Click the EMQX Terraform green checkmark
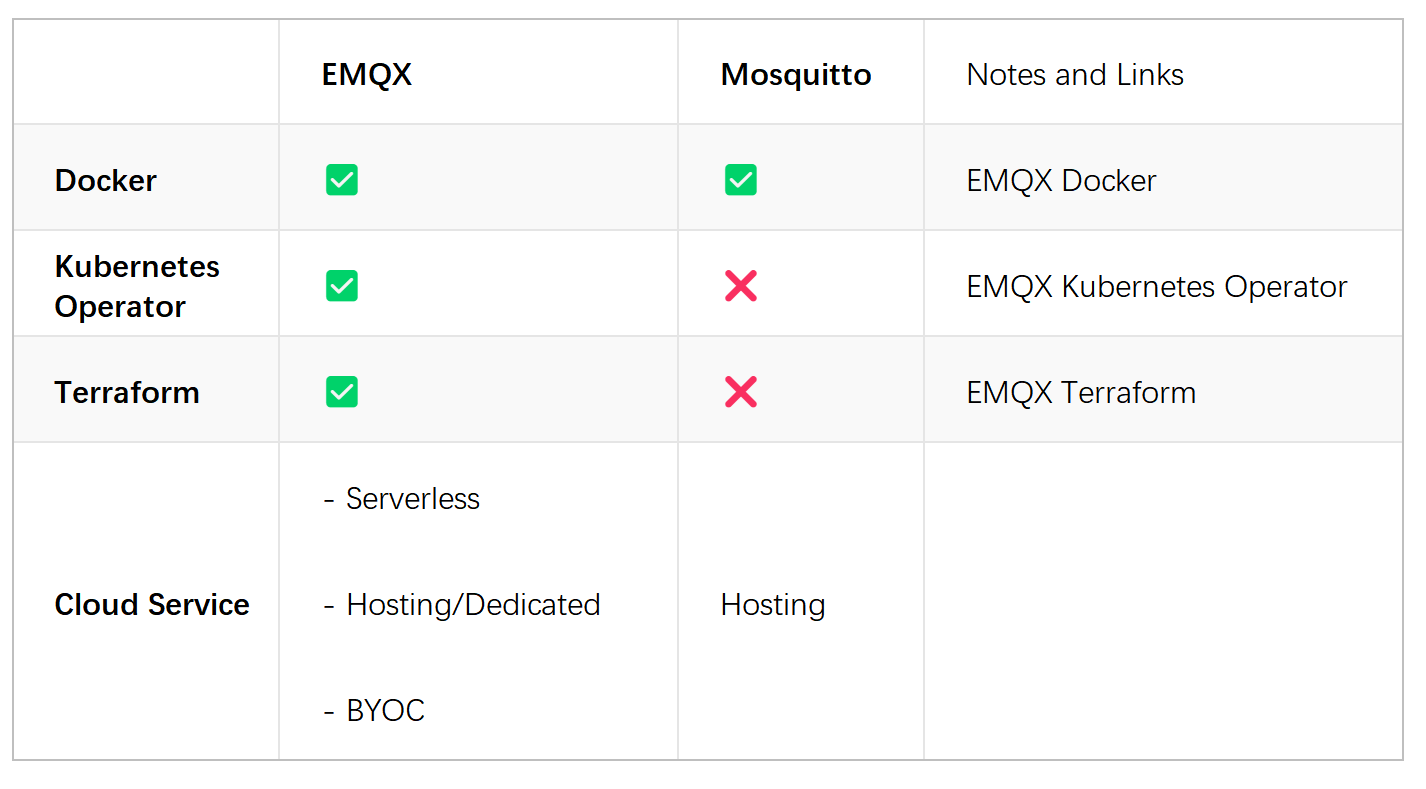Image resolution: width=1426 pixels, height=789 pixels. (342, 392)
